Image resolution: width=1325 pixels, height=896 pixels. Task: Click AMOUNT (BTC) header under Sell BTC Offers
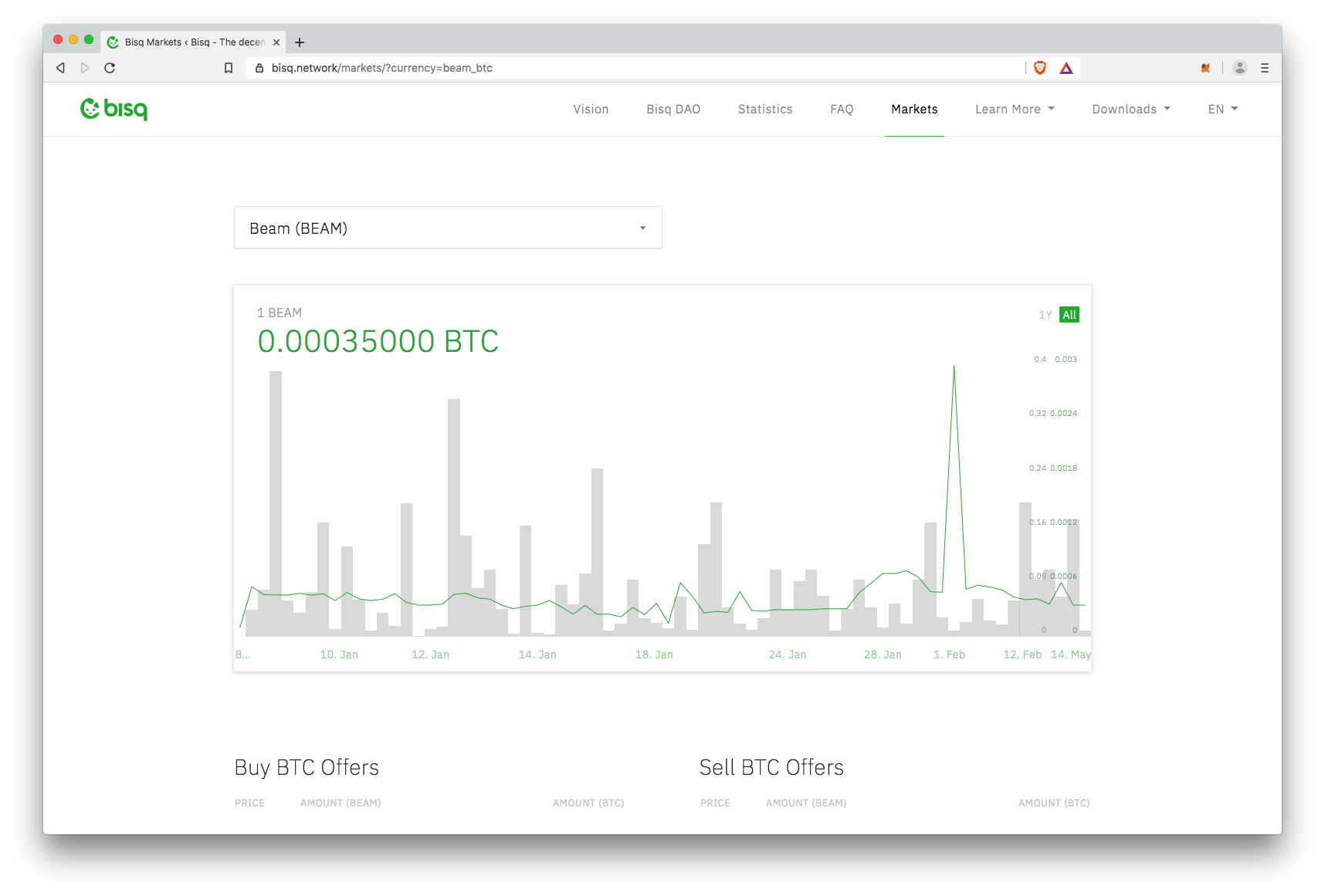(x=1054, y=803)
